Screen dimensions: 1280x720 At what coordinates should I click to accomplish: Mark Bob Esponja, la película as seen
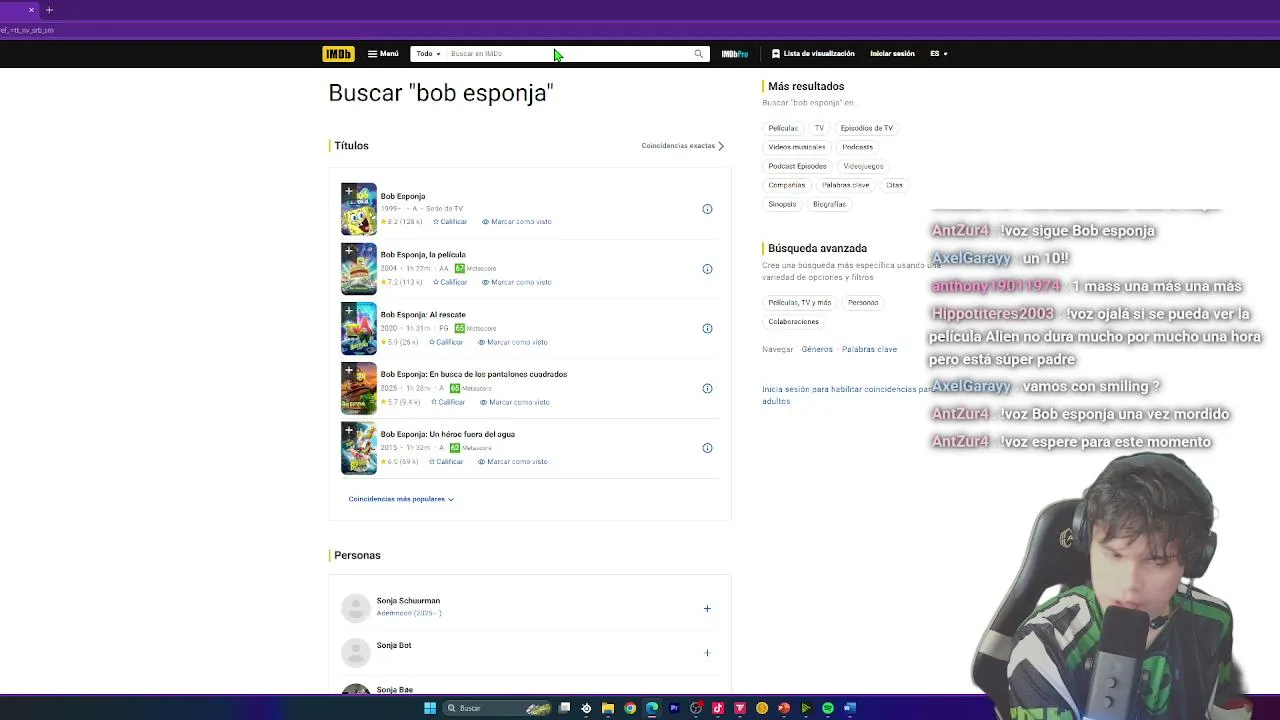pyautogui.click(x=517, y=282)
